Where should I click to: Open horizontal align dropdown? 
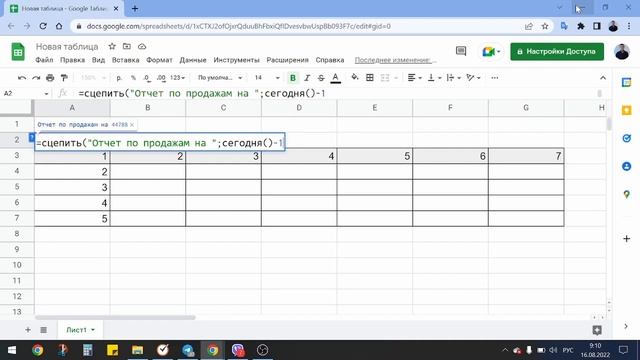(x=414, y=78)
